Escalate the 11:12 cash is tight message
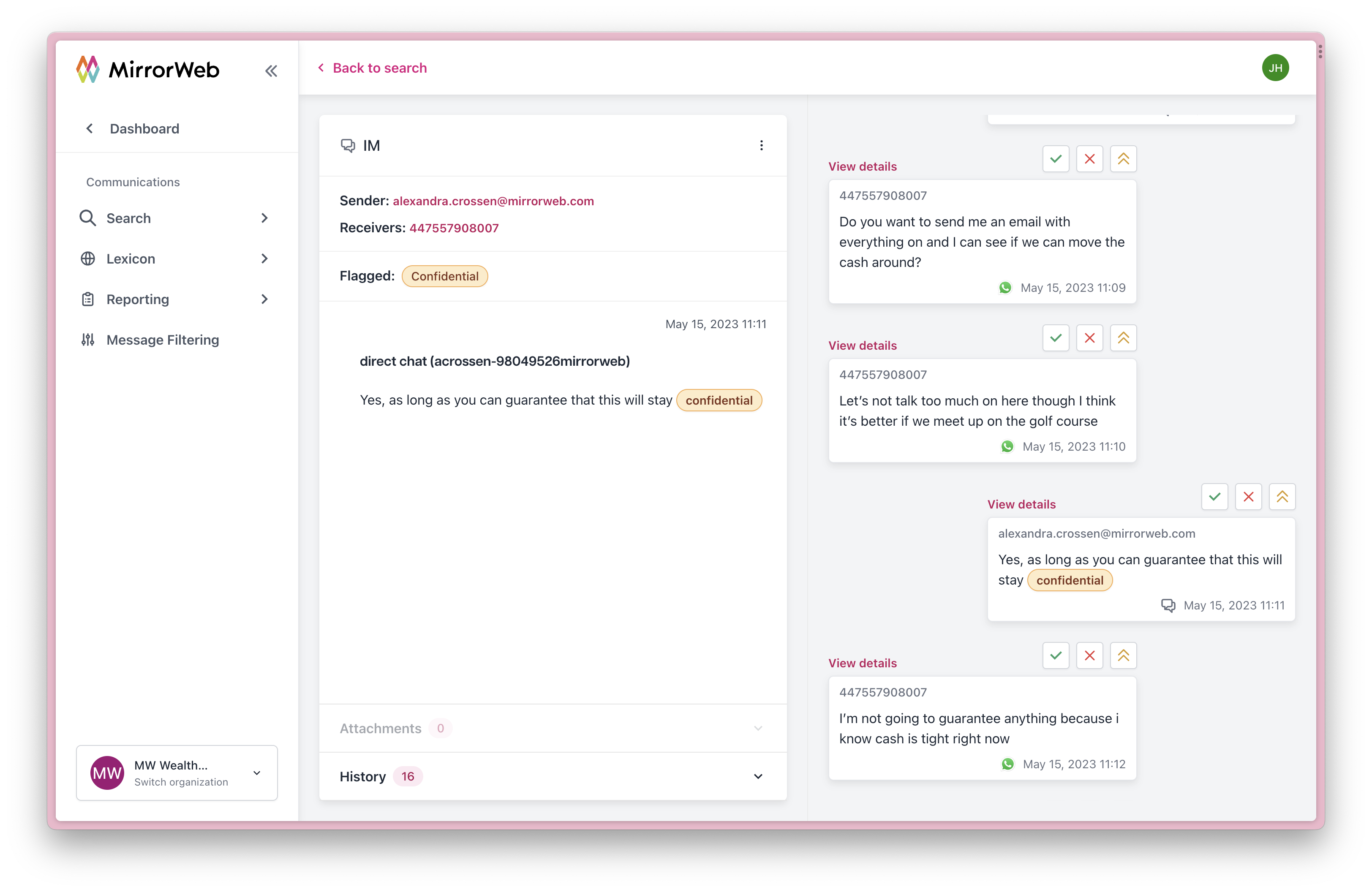 [x=1123, y=656]
